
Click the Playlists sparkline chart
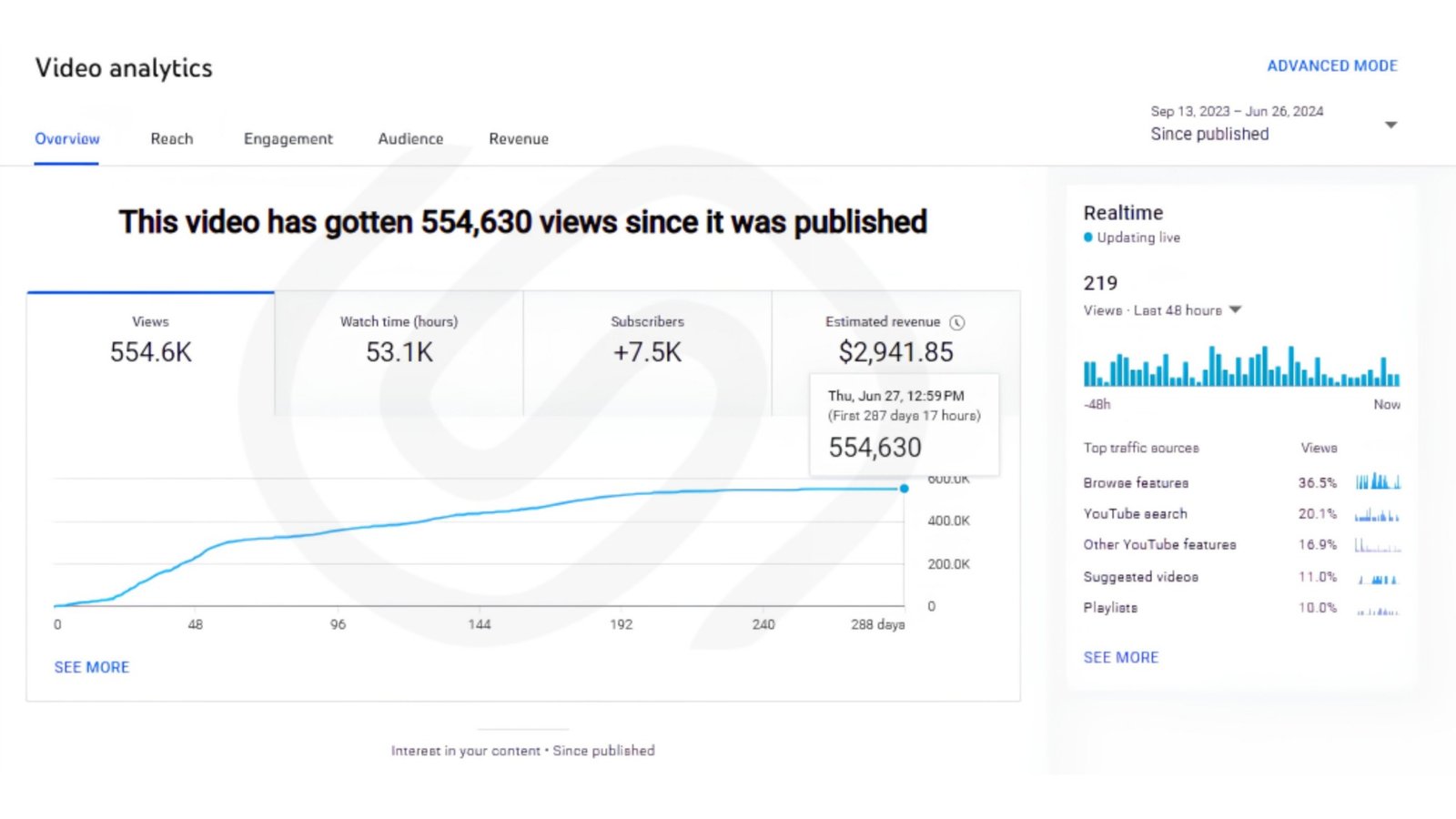coord(1378,609)
